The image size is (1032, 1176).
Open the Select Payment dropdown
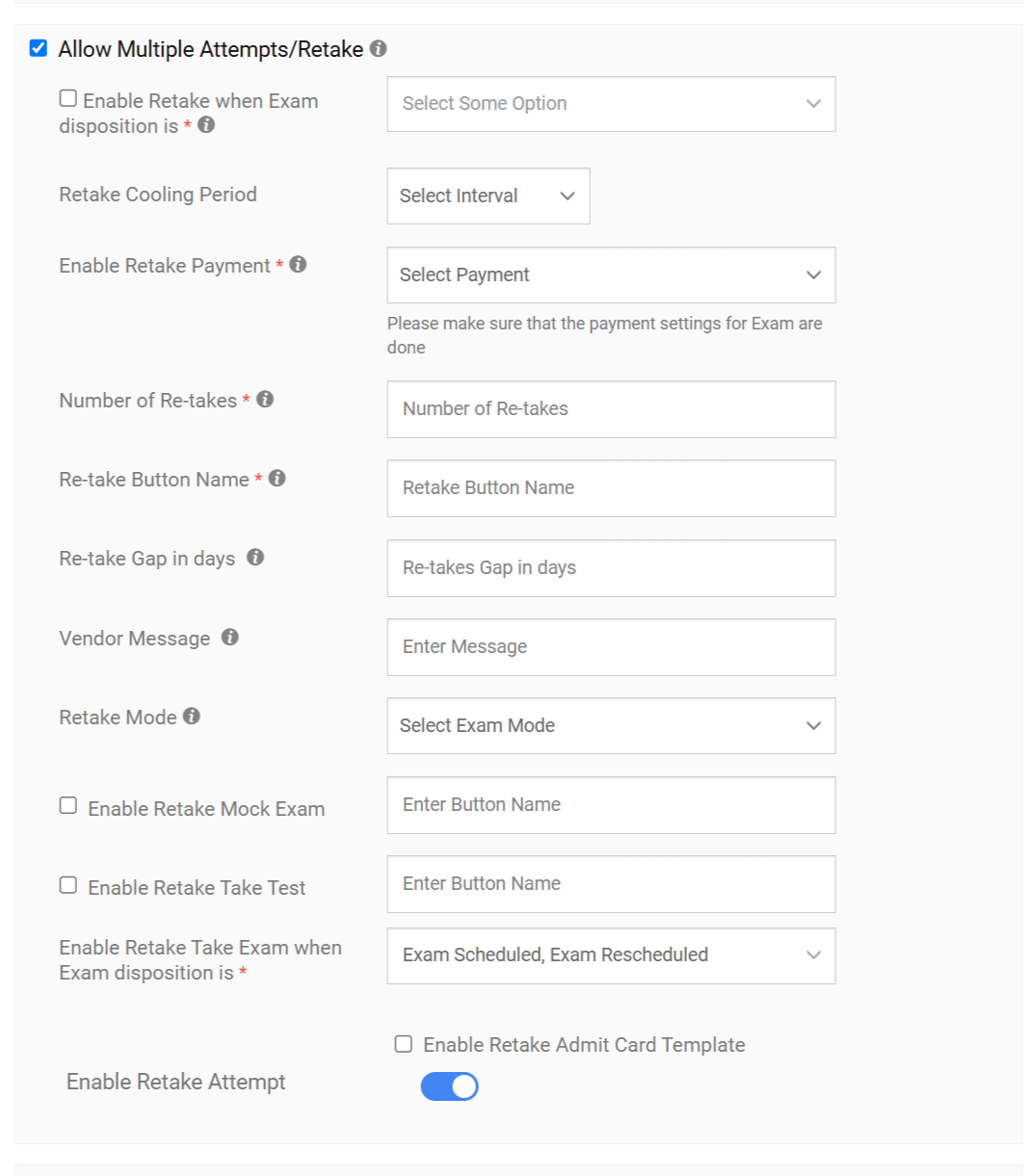coord(611,275)
